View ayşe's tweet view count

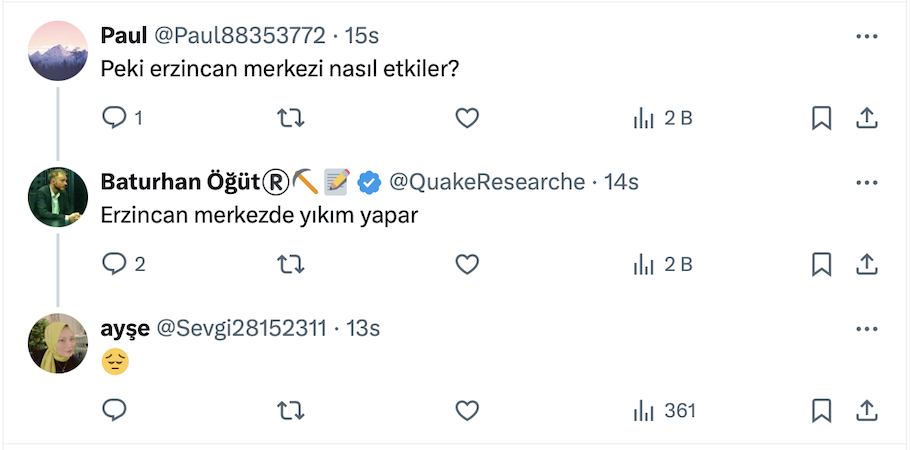coord(664,410)
